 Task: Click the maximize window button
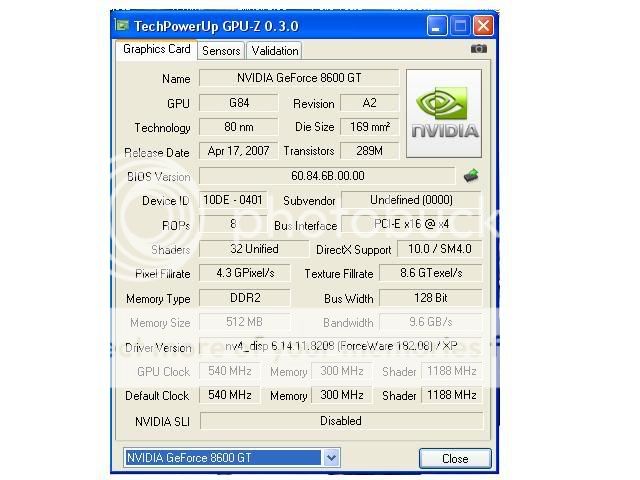460,26
